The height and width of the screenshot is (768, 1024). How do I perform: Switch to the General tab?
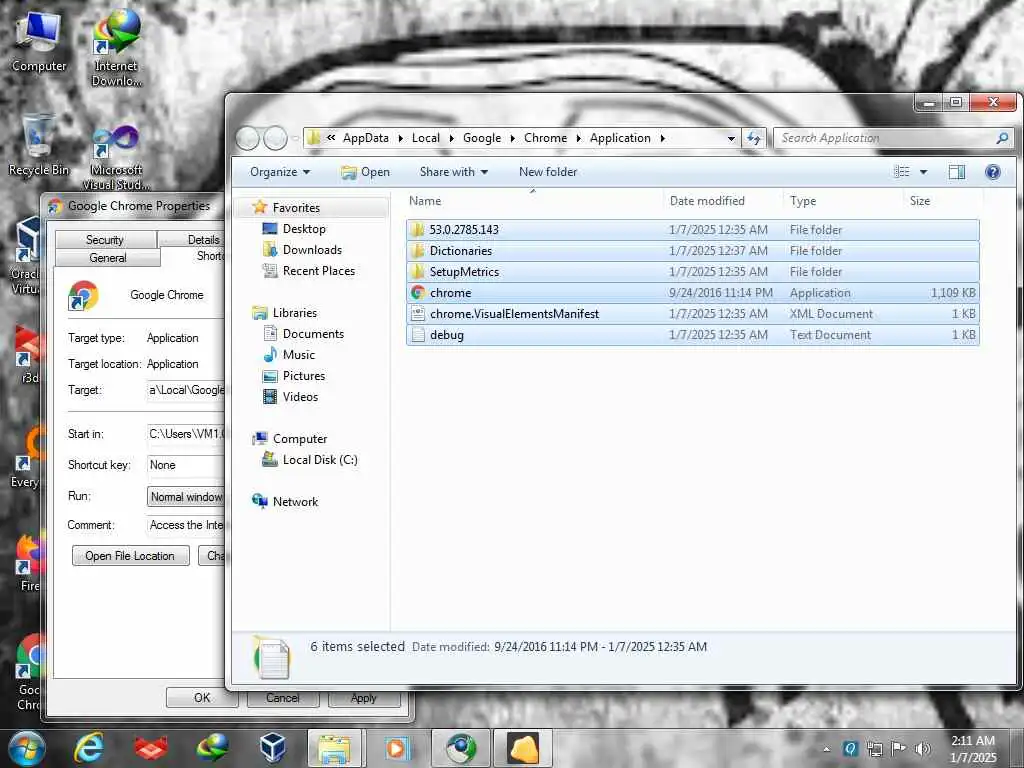108,257
